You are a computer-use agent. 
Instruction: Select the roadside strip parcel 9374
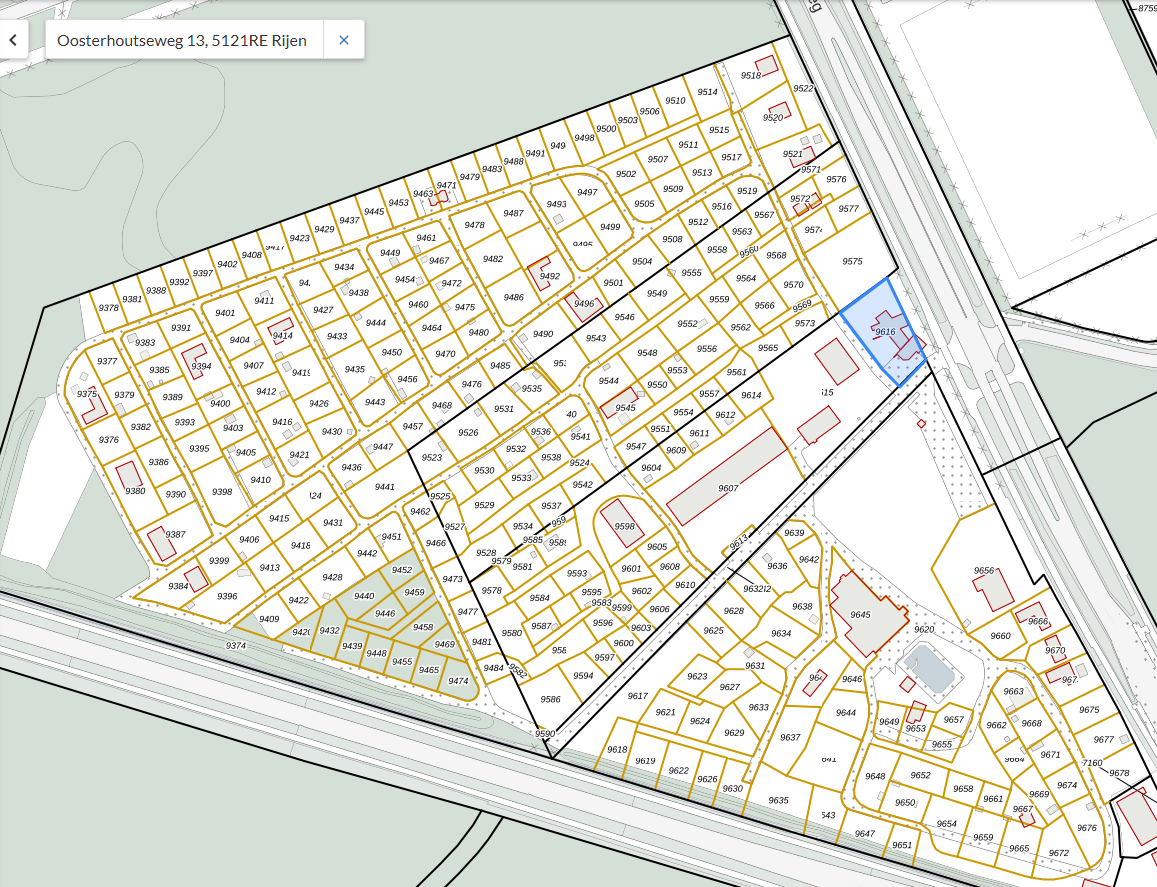click(x=236, y=646)
